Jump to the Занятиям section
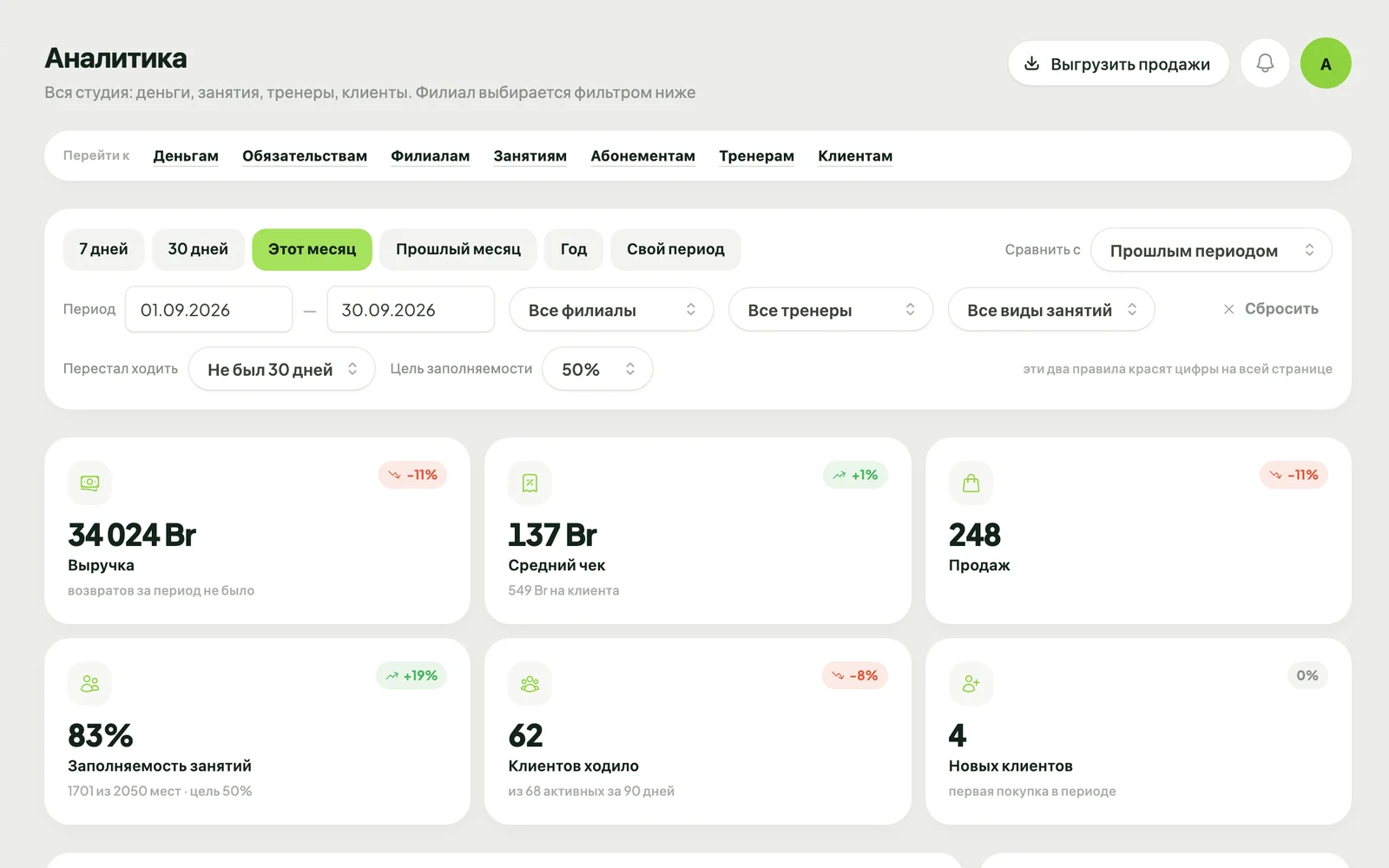This screenshot has height=868, width=1389. tap(530, 156)
